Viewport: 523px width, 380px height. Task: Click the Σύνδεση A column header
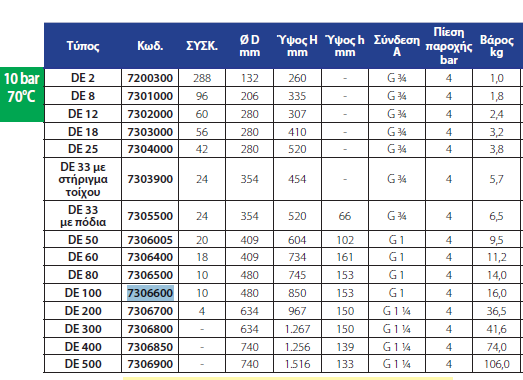pyautogui.click(x=397, y=46)
